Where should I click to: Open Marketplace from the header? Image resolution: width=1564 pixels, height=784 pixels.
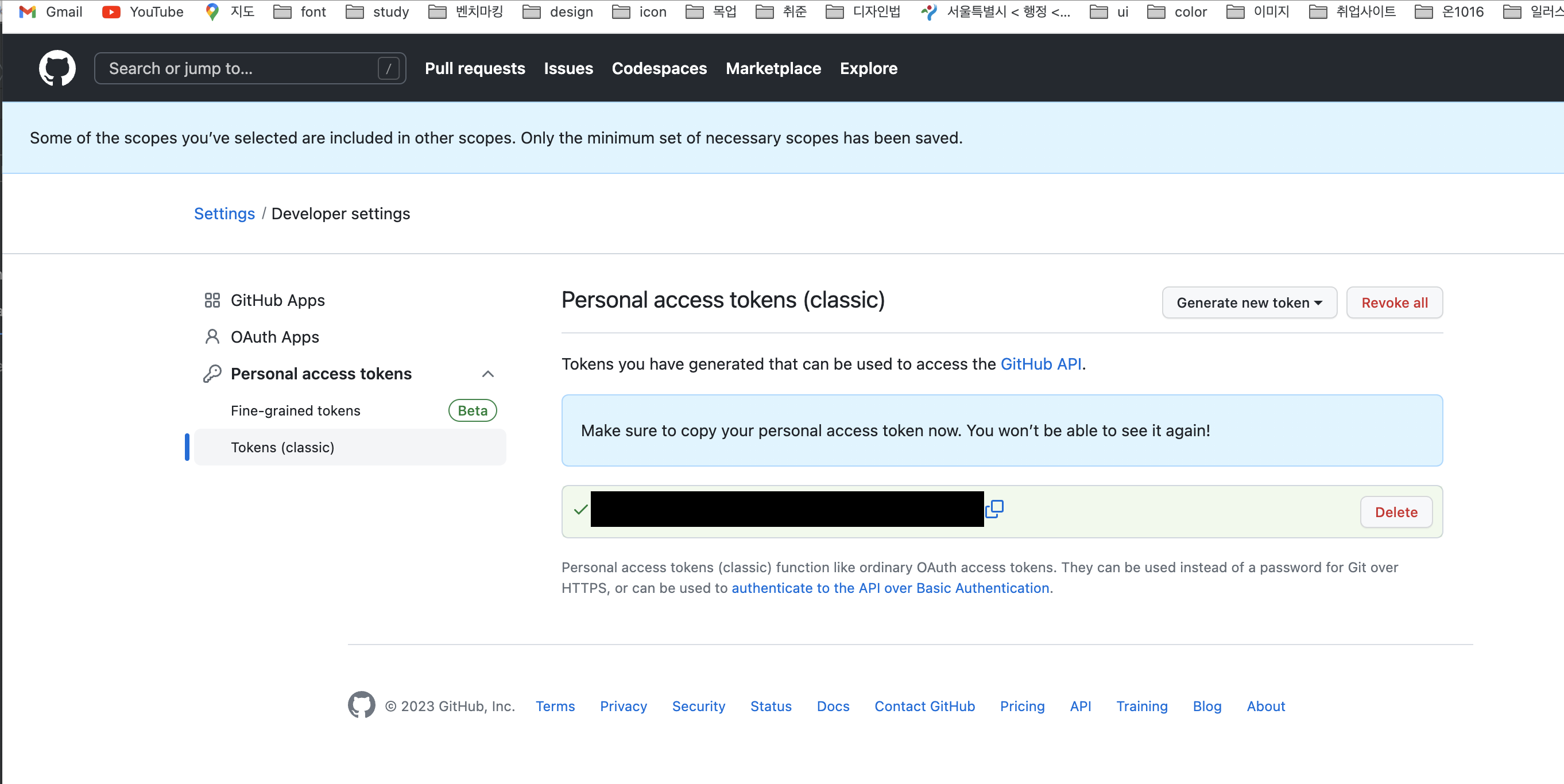[x=773, y=68]
